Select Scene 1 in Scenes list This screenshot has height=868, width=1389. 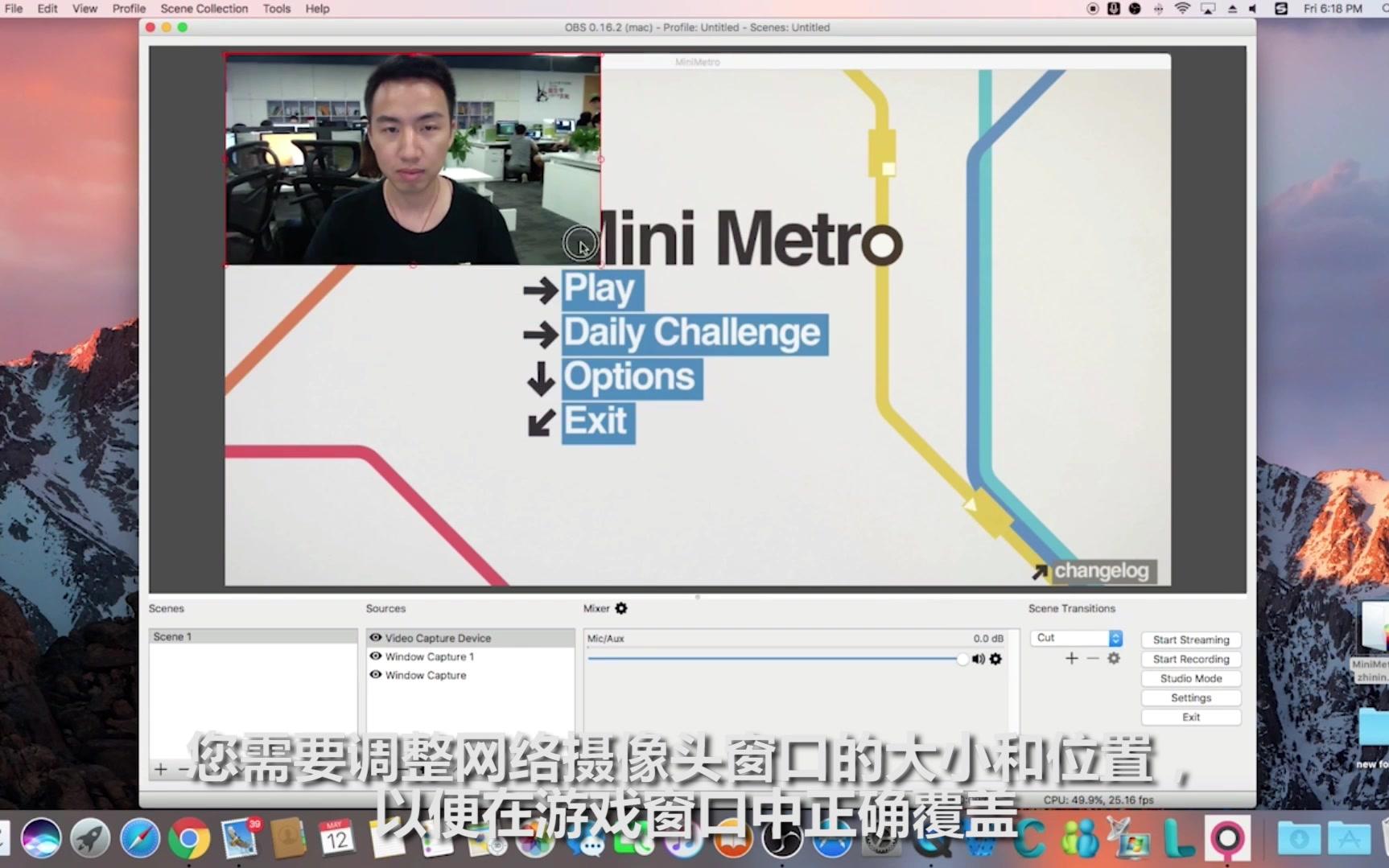(x=253, y=636)
